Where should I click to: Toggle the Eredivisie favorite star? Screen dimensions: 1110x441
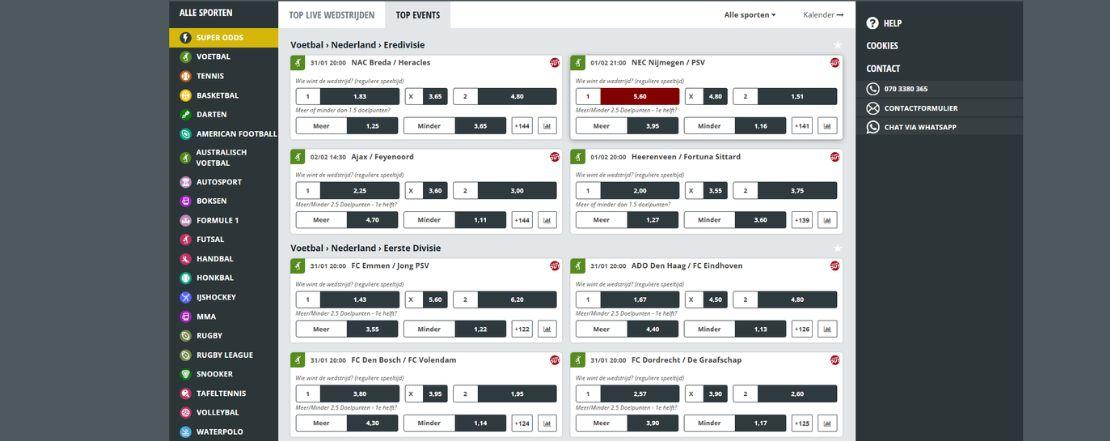coord(838,45)
